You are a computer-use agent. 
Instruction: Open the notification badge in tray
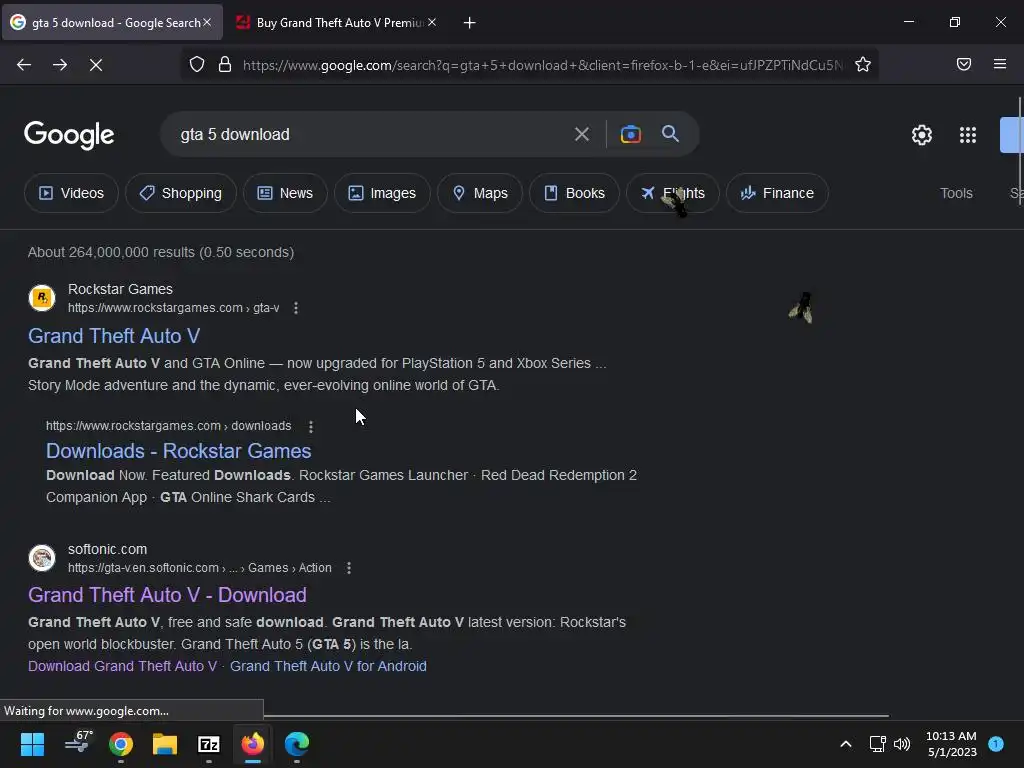point(996,744)
